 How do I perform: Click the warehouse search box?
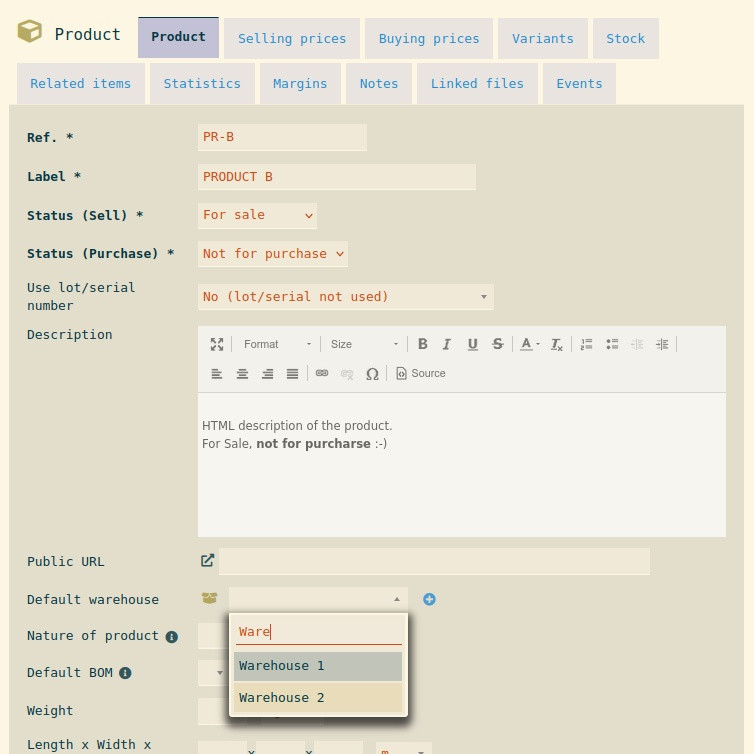318,632
